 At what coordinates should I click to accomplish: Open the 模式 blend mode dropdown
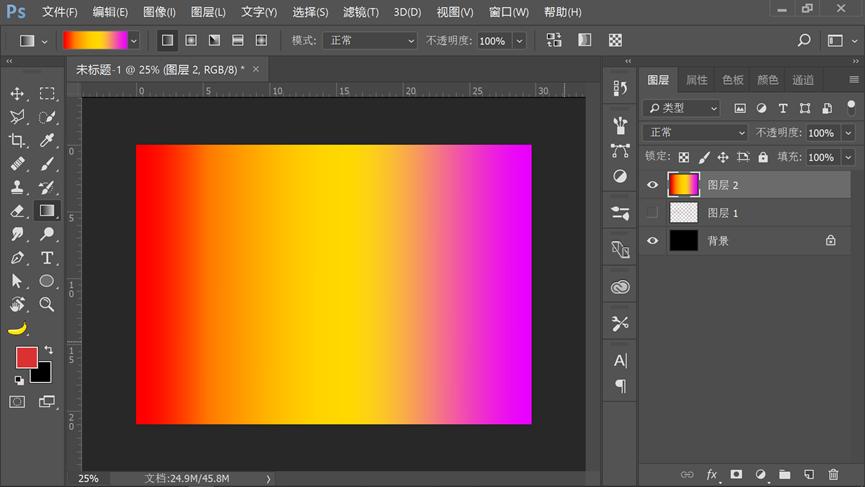[x=370, y=41]
